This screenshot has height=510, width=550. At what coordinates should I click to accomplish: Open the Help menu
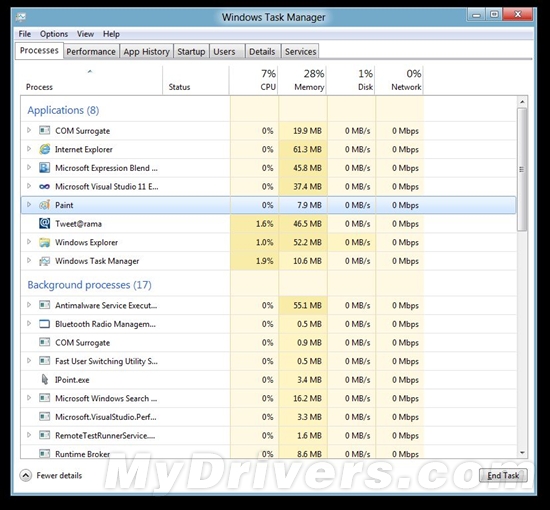pos(111,34)
